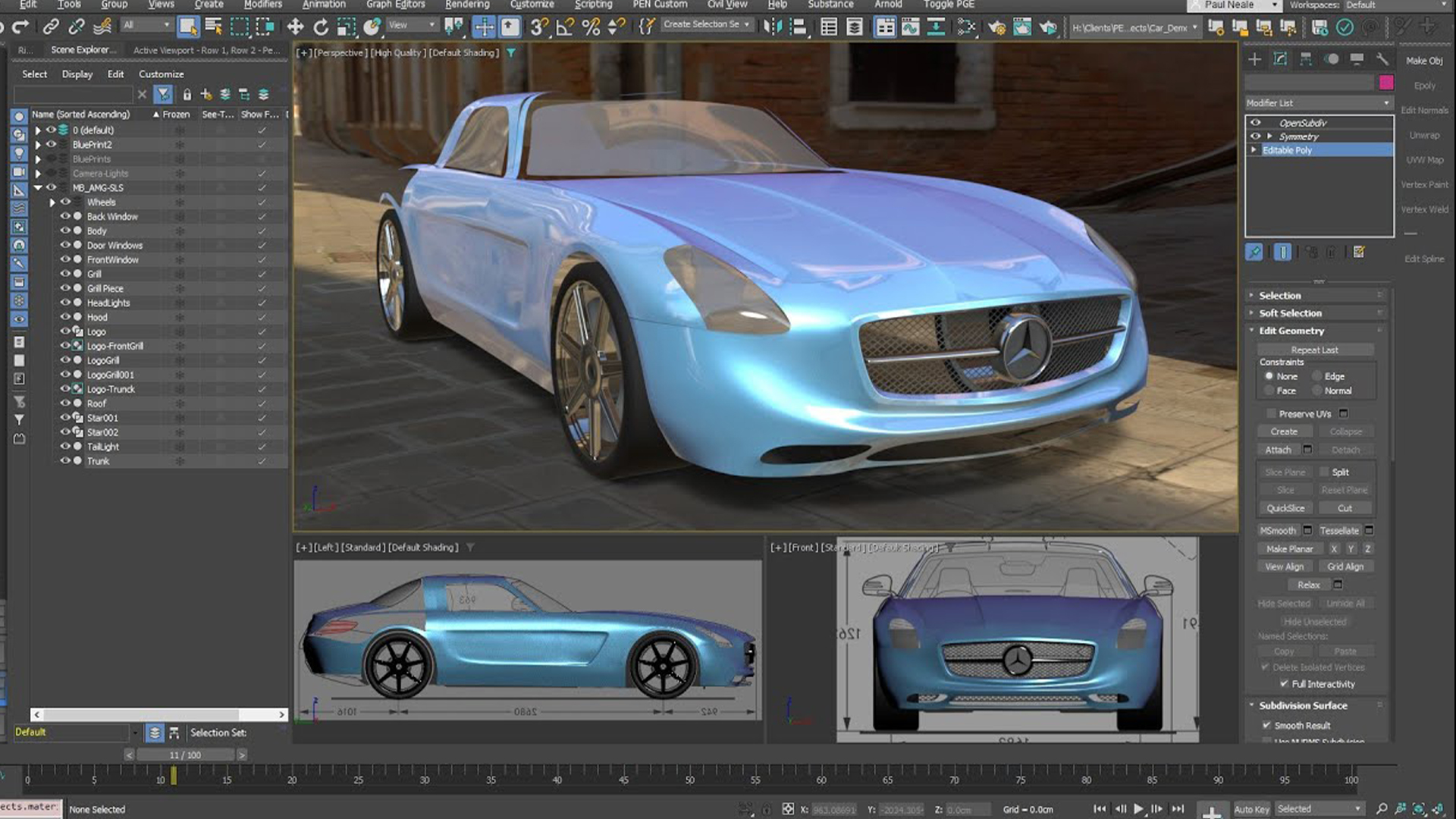Click the Zoom Extents magnifier icon
This screenshot has height=819, width=1456.
point(1382,809)
